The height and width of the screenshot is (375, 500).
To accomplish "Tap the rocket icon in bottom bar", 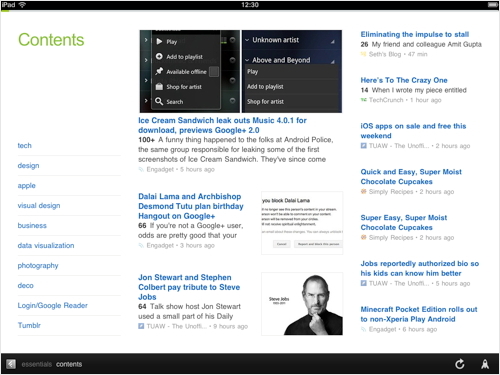I will click(485, 364).
